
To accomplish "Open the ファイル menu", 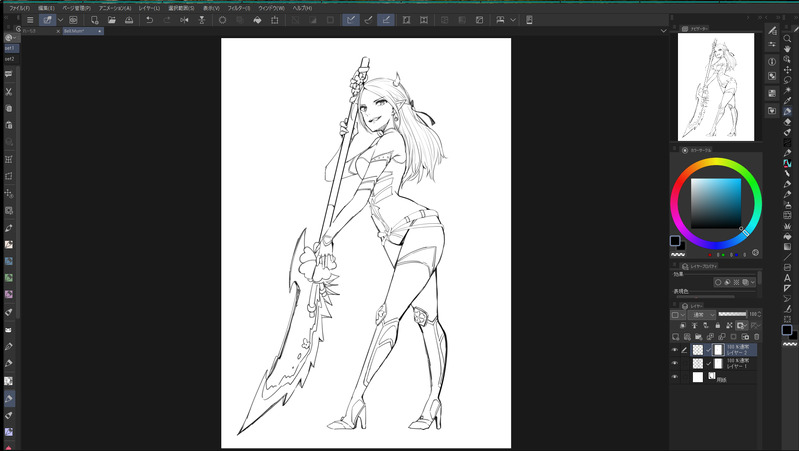I will (x=19, y=7).
